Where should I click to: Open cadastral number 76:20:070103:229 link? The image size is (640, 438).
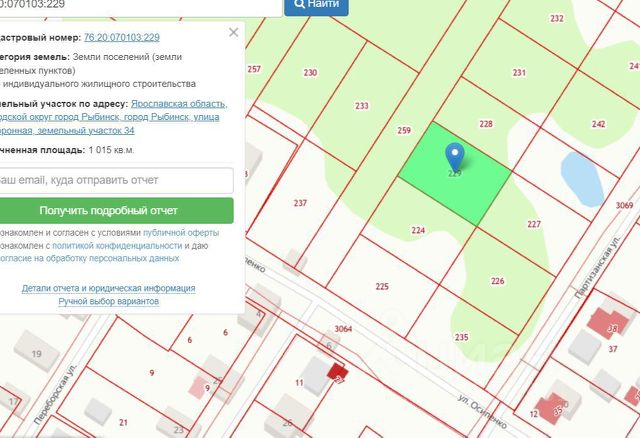122,38
